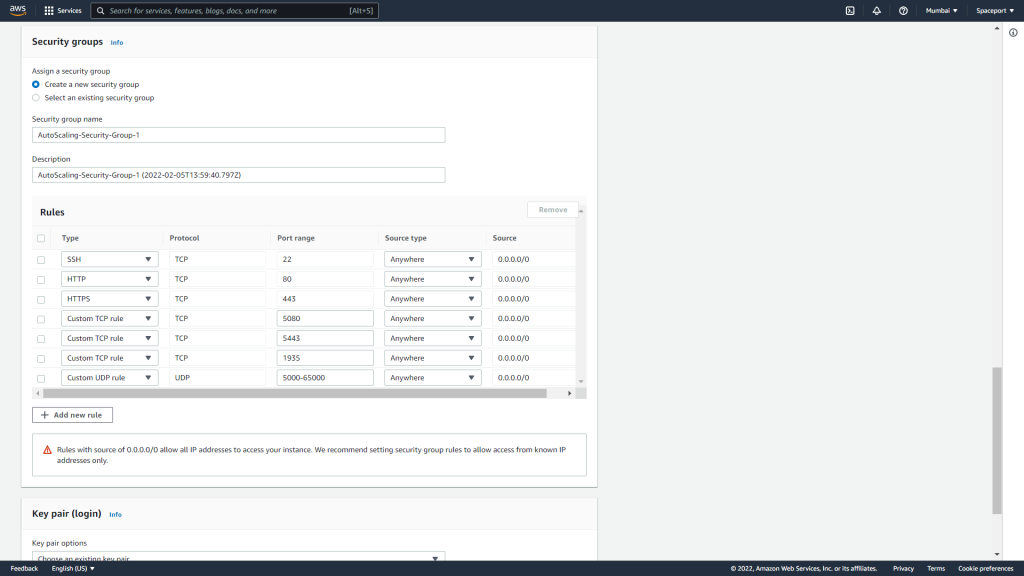The width and height of the screenshot is (1024, 576).
Task: Toggle the info panel icon at right edge
Action: (1013, 33)
